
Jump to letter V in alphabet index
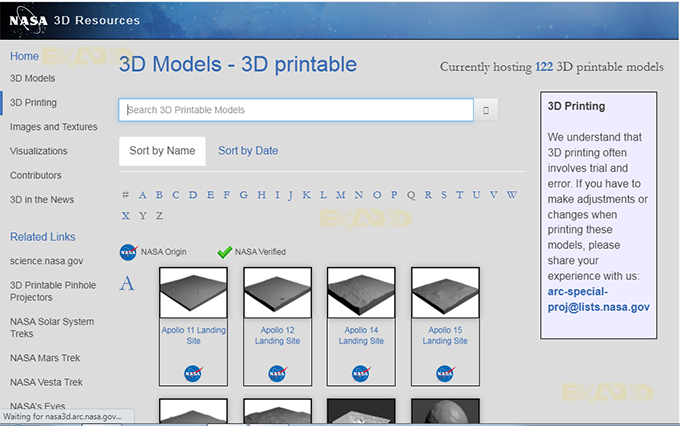point(494,195)
